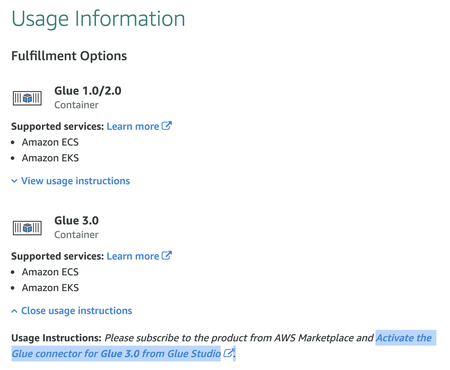The width and height of the screenshot is (450, 370).
Task: Click Amazon ECS under Glue 3.0
Action: 50,272
